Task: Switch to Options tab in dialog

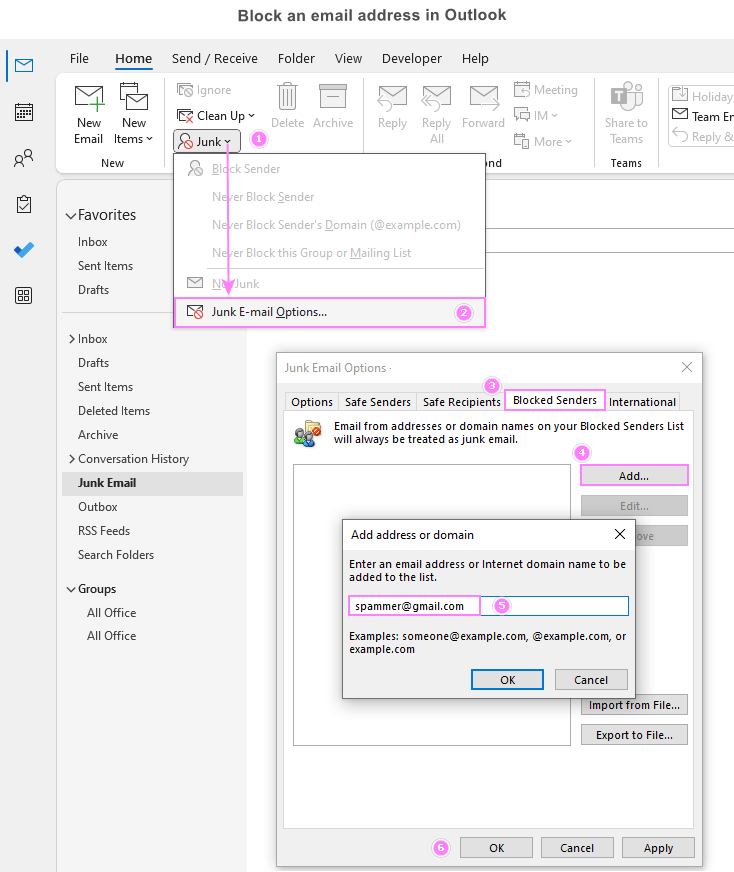Action: click(x=311, y=402)
